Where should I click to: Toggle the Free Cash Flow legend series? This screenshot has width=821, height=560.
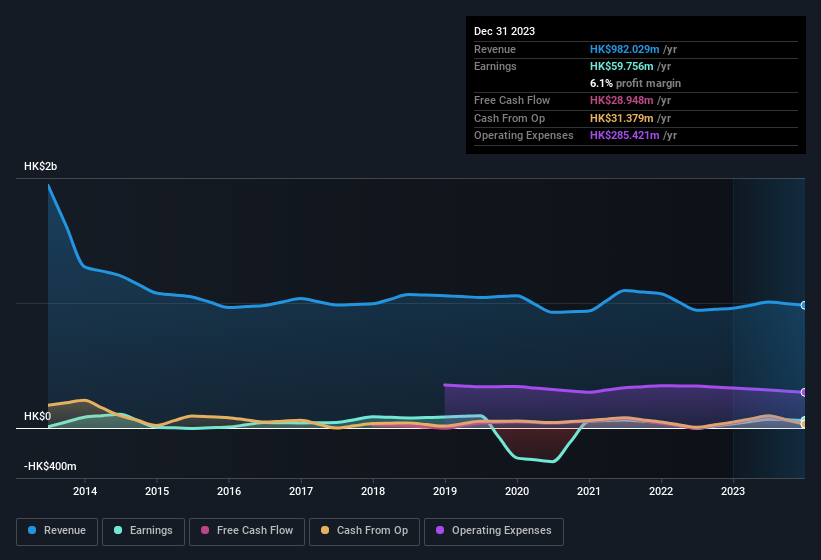pos(247,530)
